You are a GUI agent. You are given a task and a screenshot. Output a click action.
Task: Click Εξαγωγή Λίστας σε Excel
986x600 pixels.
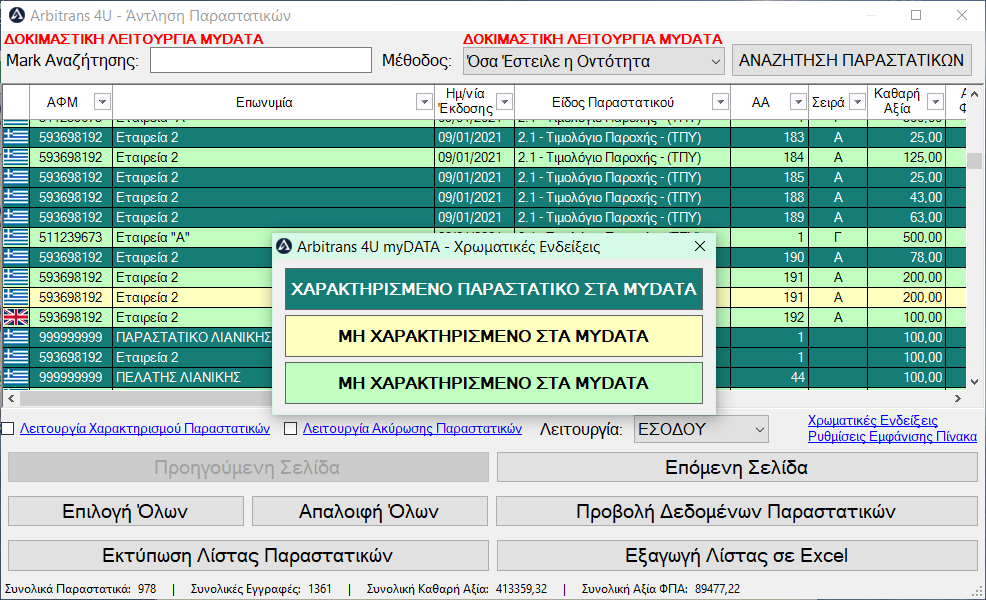coord(737,556)
